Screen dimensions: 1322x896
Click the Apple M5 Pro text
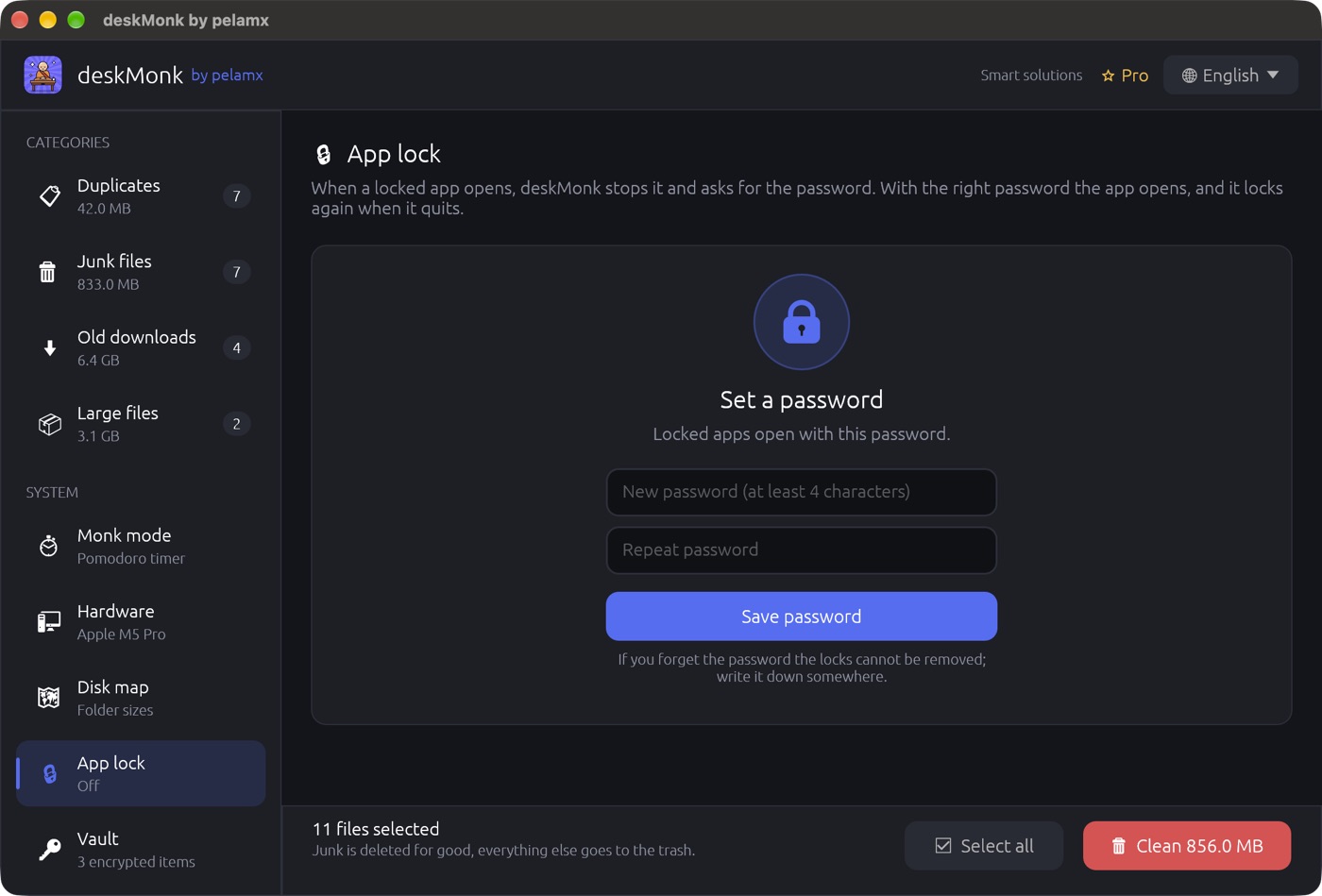pyautogui.click(x=121, y=634)
